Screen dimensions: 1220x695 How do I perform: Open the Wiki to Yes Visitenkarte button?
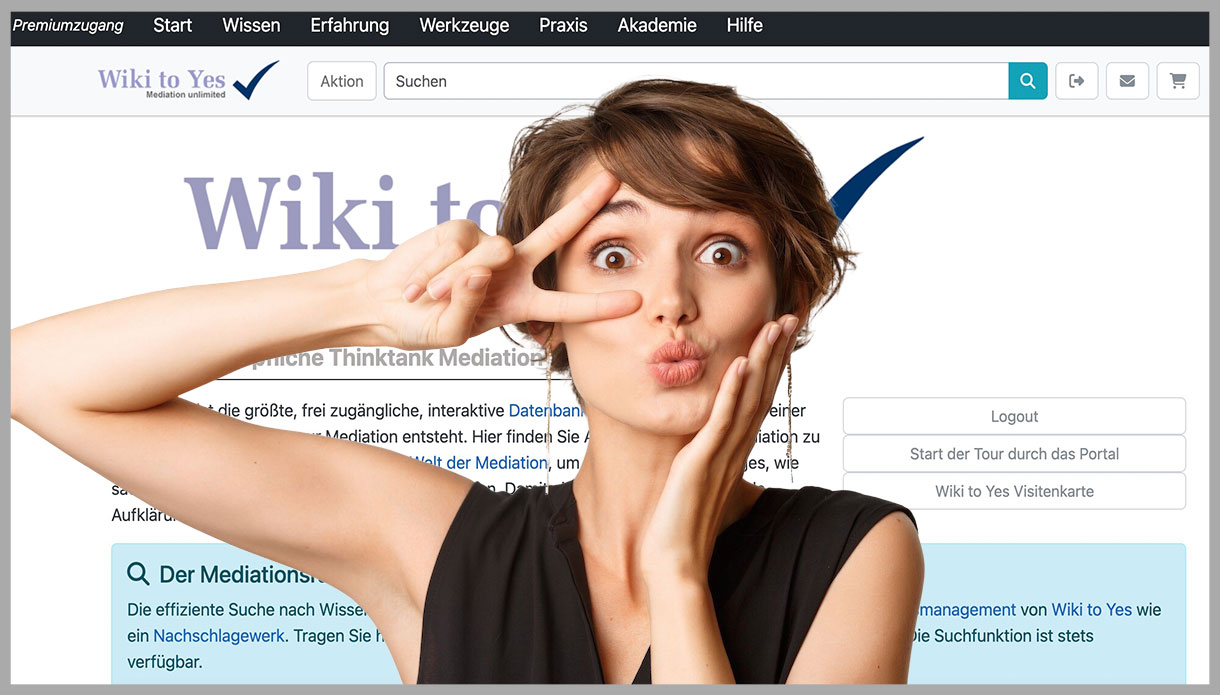(1014, 491)
